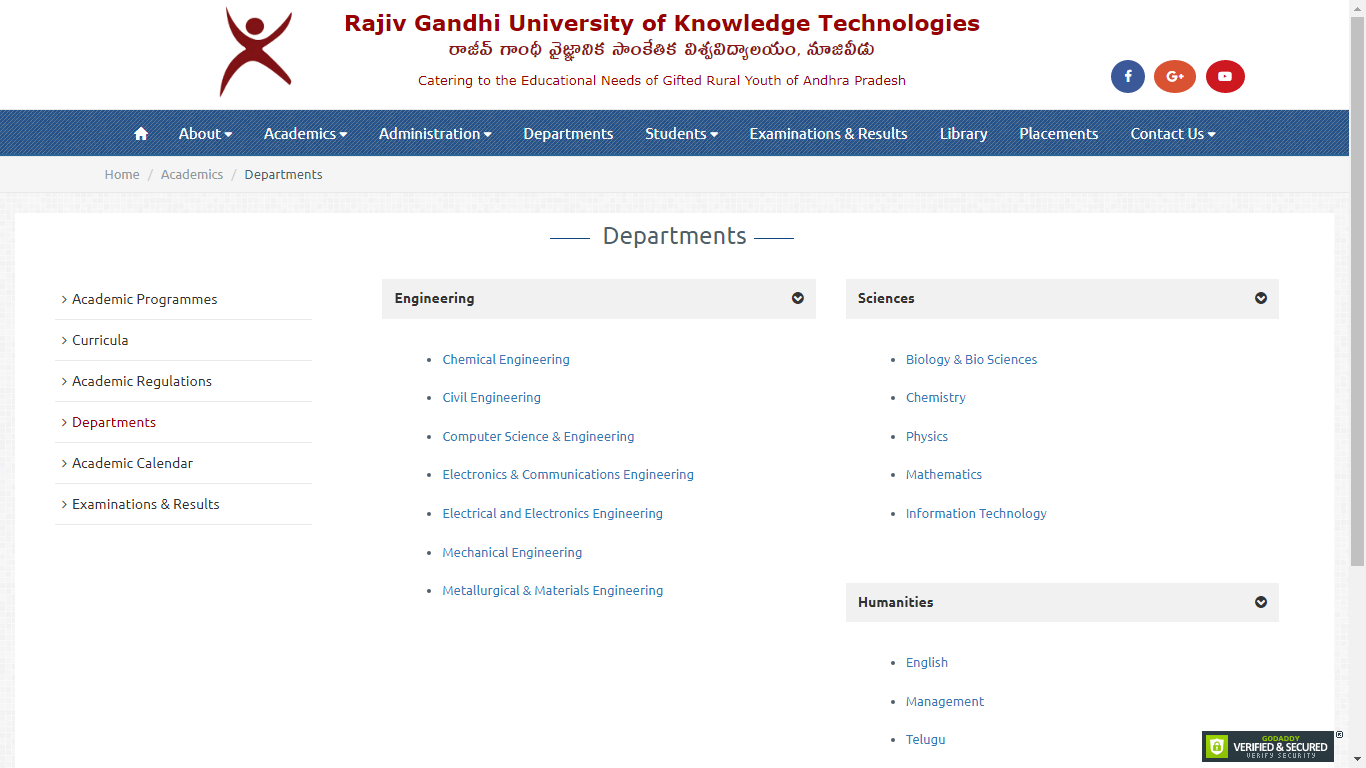Open the Administration dropdown
Viewport: 1366px width, 768px height.
coord(435,133)
